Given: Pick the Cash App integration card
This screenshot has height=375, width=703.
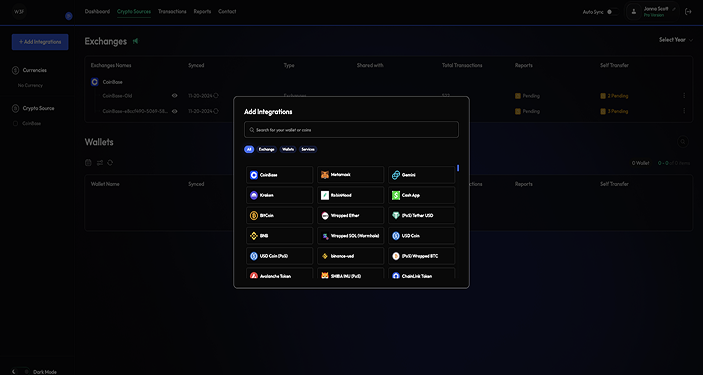Looking at the screenshot, I should (421, 195).
